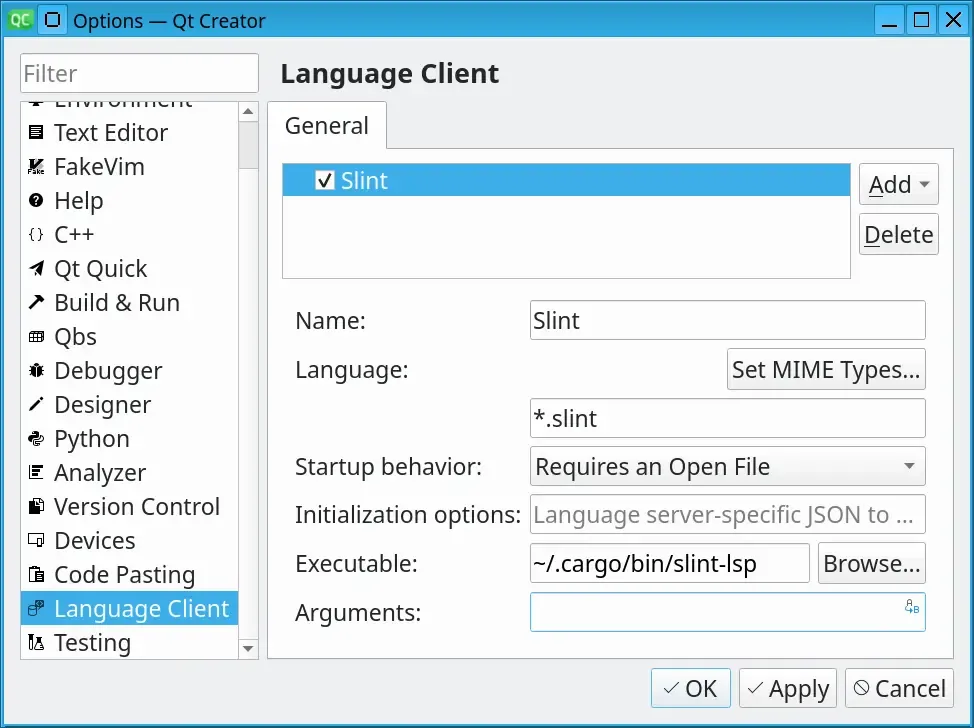Click Browse to pick an executable
This screenshot has height=728, width=974.
870,563
